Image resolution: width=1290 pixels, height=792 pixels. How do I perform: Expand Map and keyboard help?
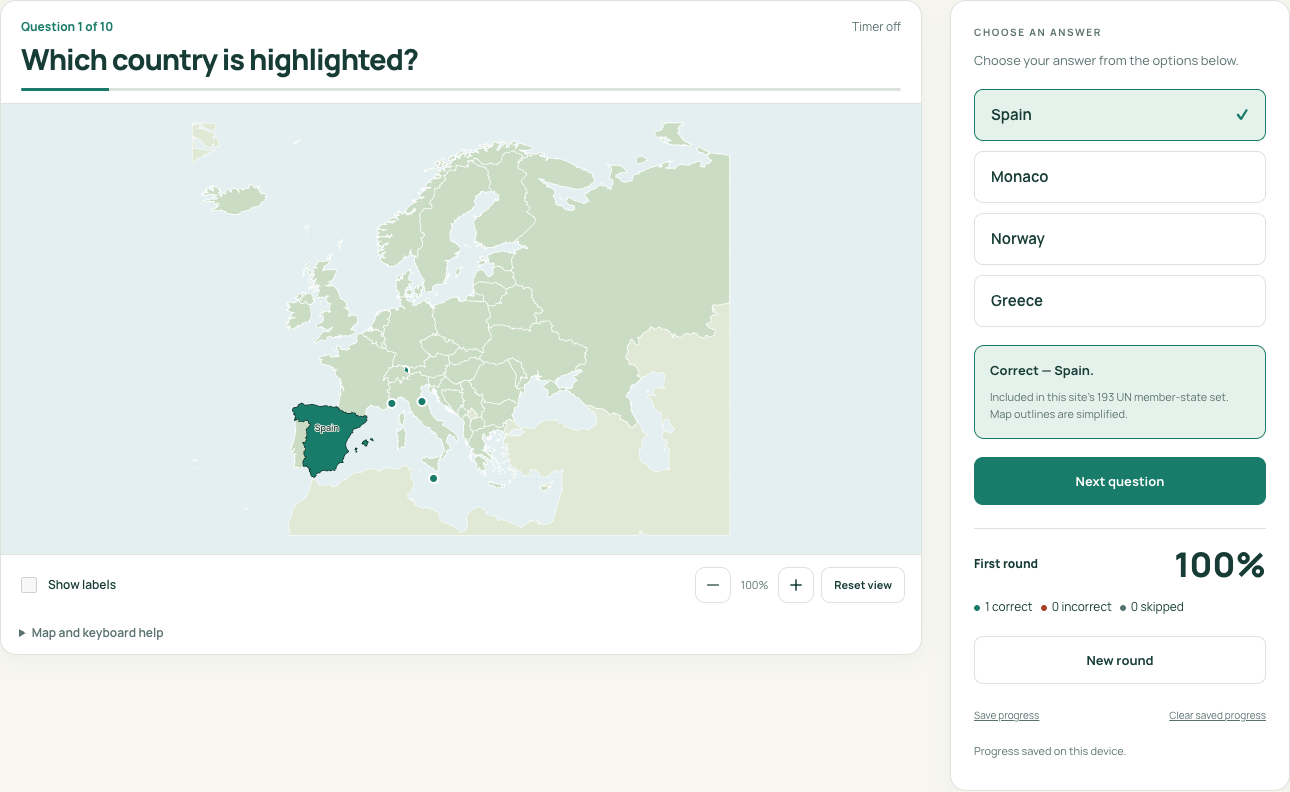[x=91, y=633]
